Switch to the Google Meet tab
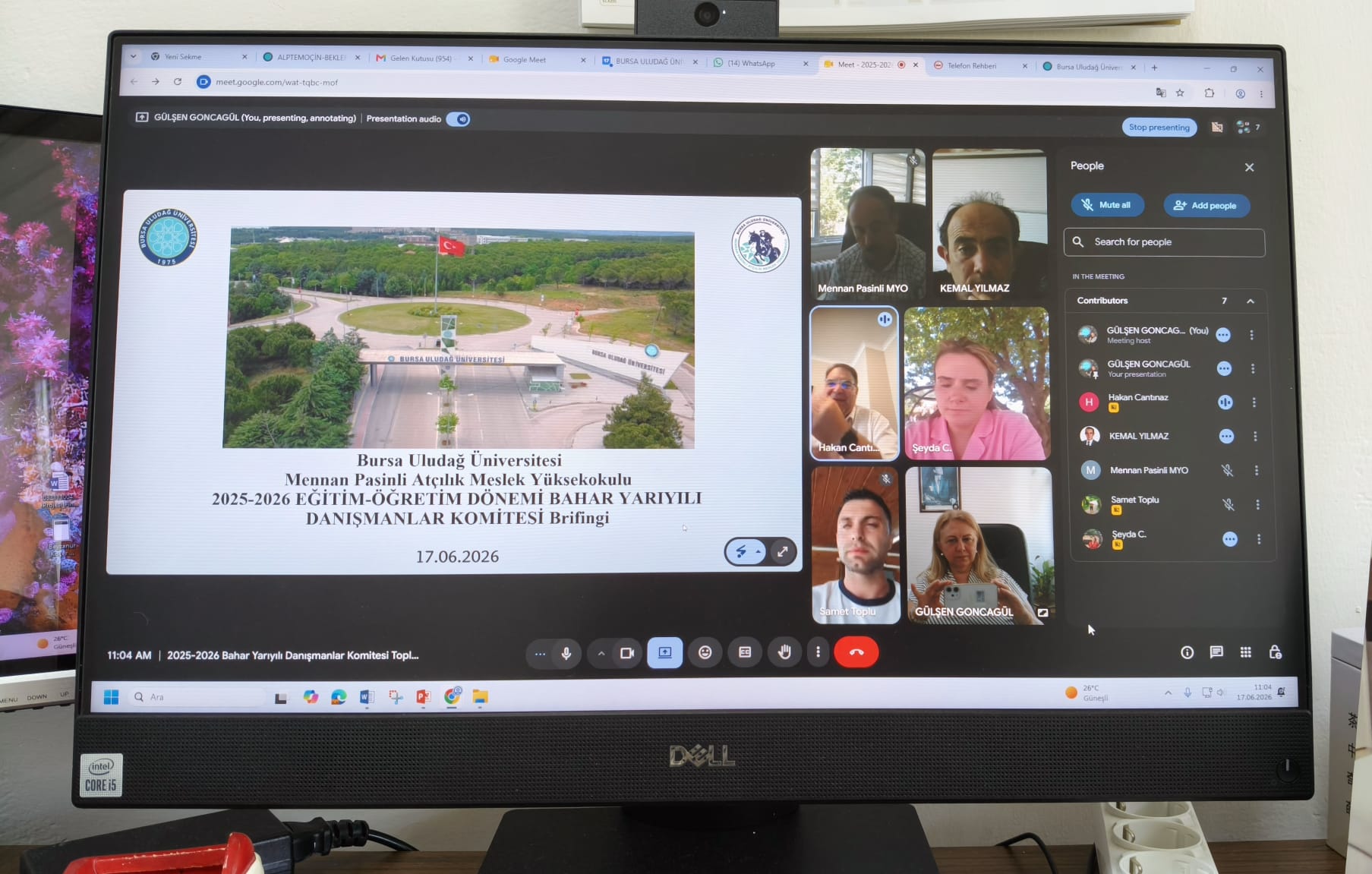1372x874 pixels. click(x=537, y=59)
